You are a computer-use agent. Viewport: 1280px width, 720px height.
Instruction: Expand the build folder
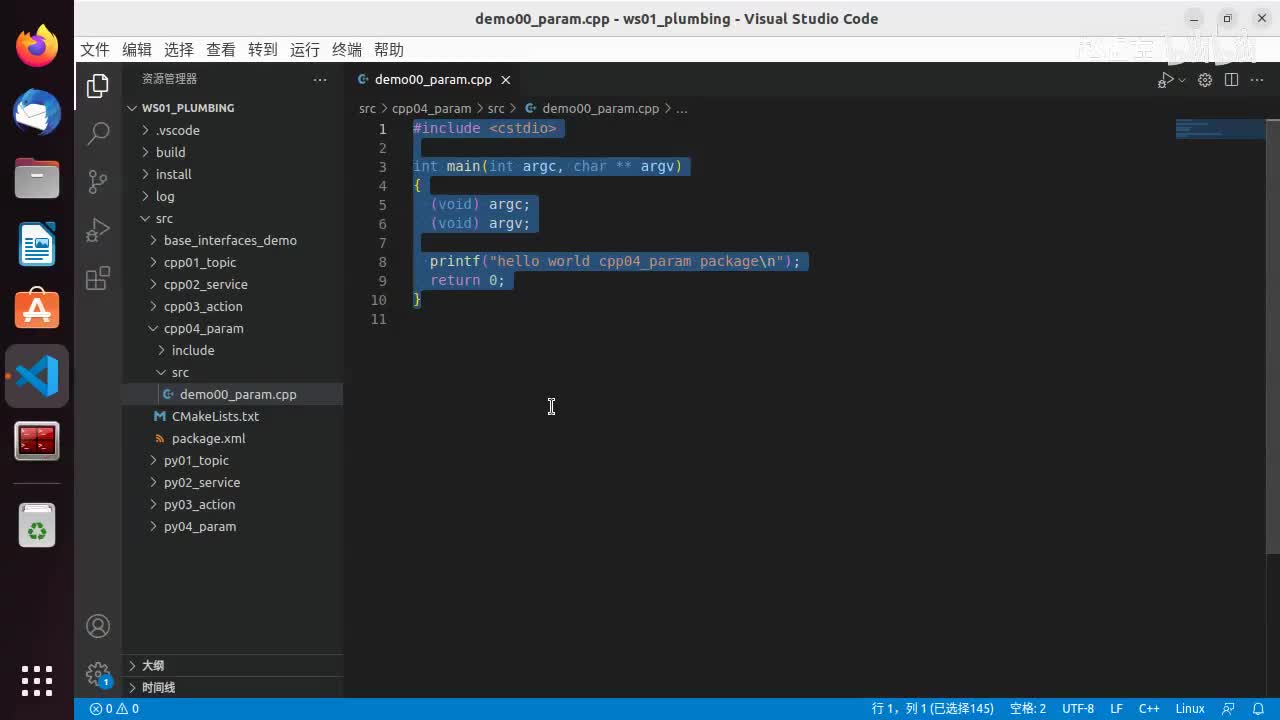coord(233,152)
